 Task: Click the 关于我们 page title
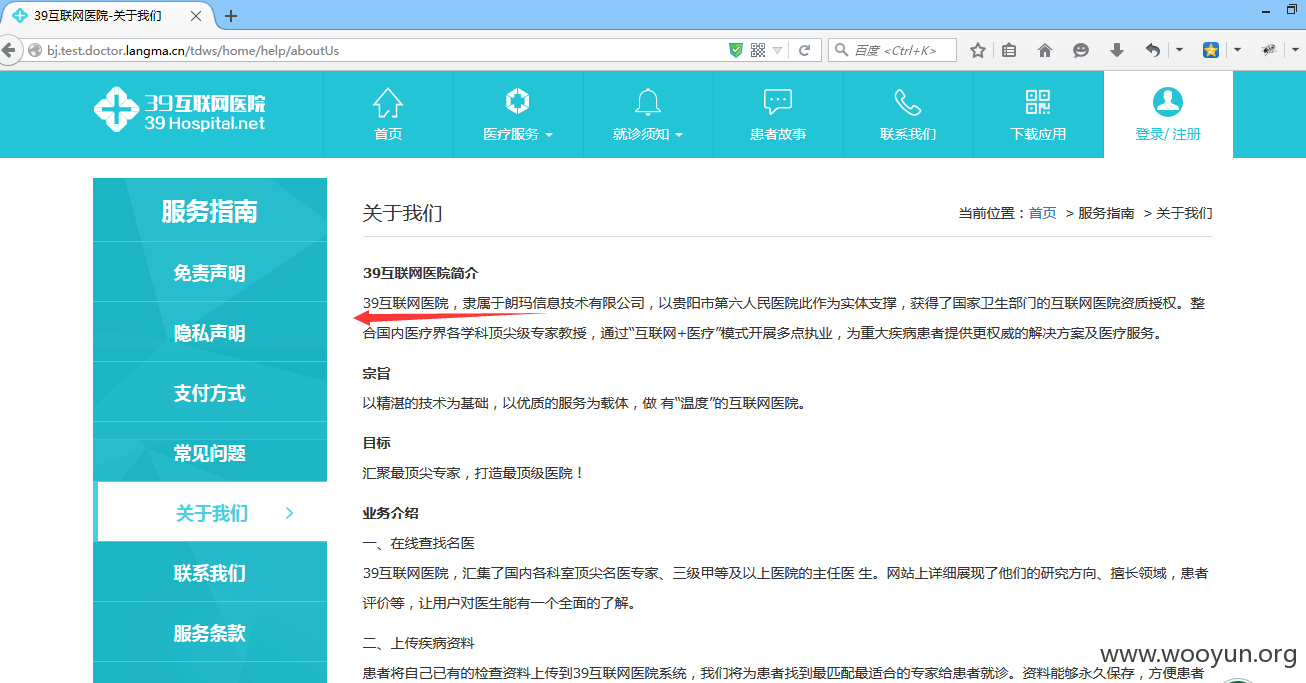point(402,213)
